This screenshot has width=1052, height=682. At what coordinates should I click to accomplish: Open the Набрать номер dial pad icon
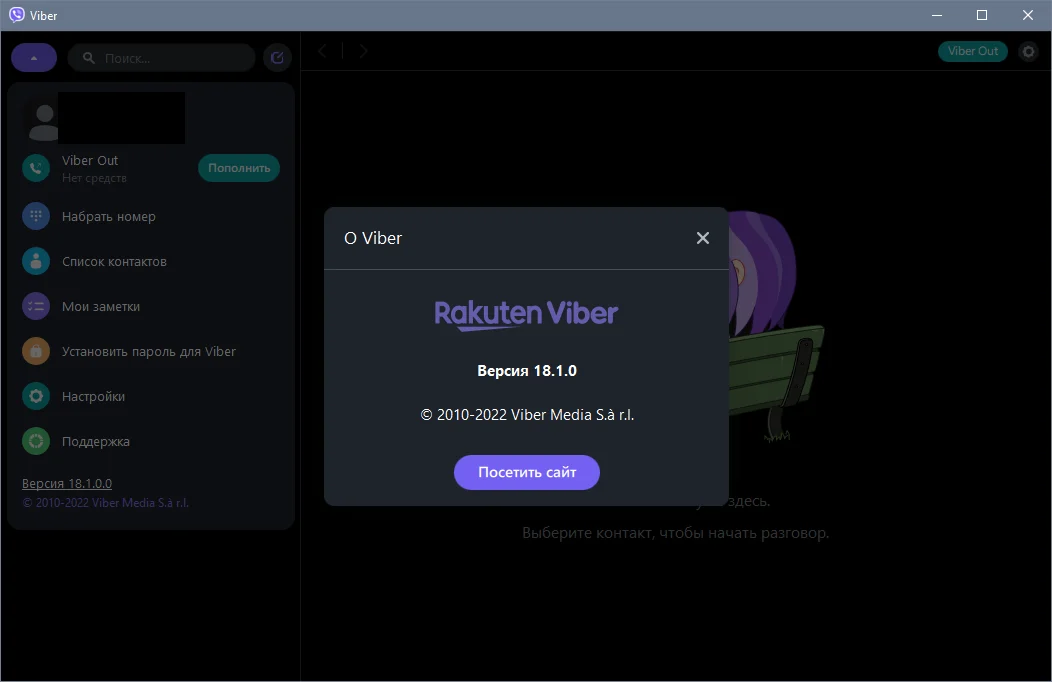tap(36, 216)
